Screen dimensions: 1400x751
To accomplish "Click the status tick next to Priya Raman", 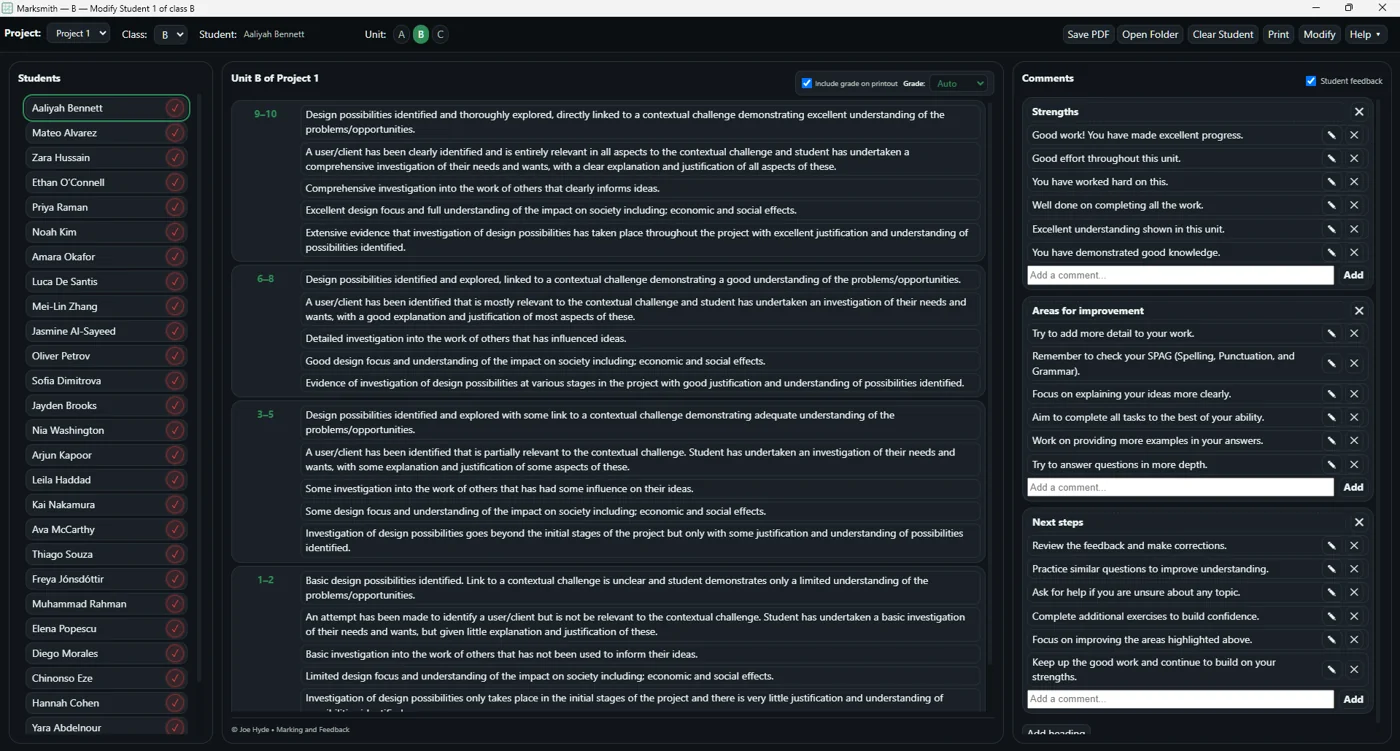I will pos(175,207).
